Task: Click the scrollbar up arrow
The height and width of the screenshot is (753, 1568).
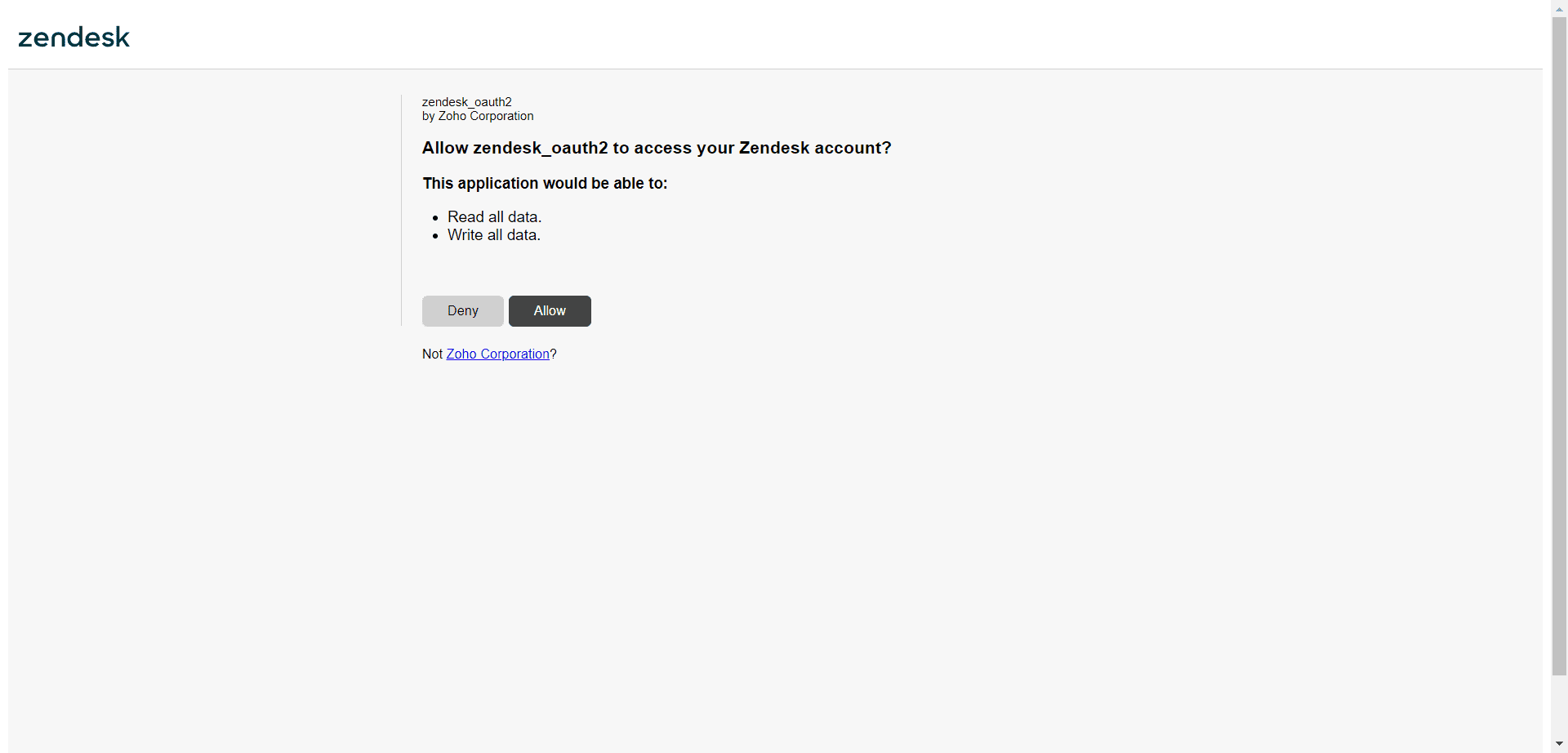Action: 1558,8
